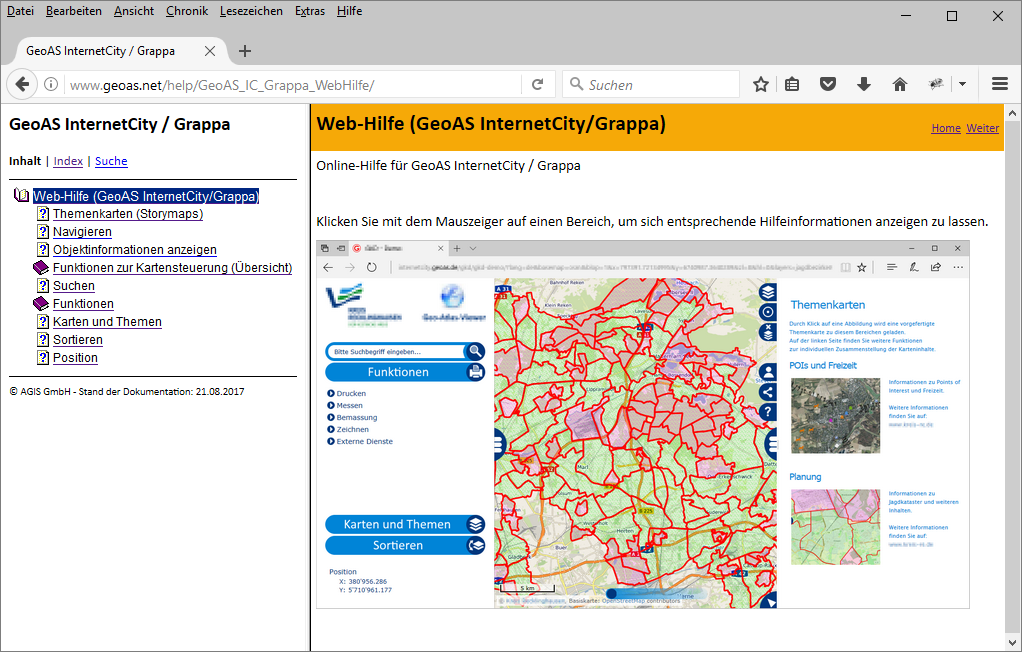Click sort layers icon on Sortieren bar
This screenshot has width=1022, height=652.
click(x=476, y=545)
